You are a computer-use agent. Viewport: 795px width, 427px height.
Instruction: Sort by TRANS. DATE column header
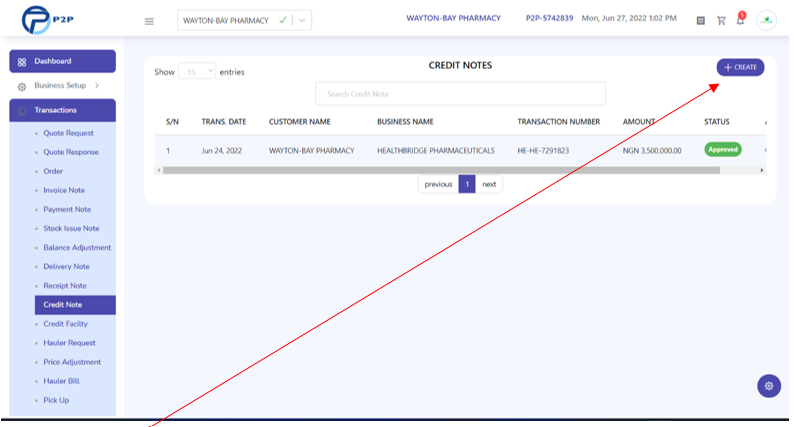pos(224,122)
